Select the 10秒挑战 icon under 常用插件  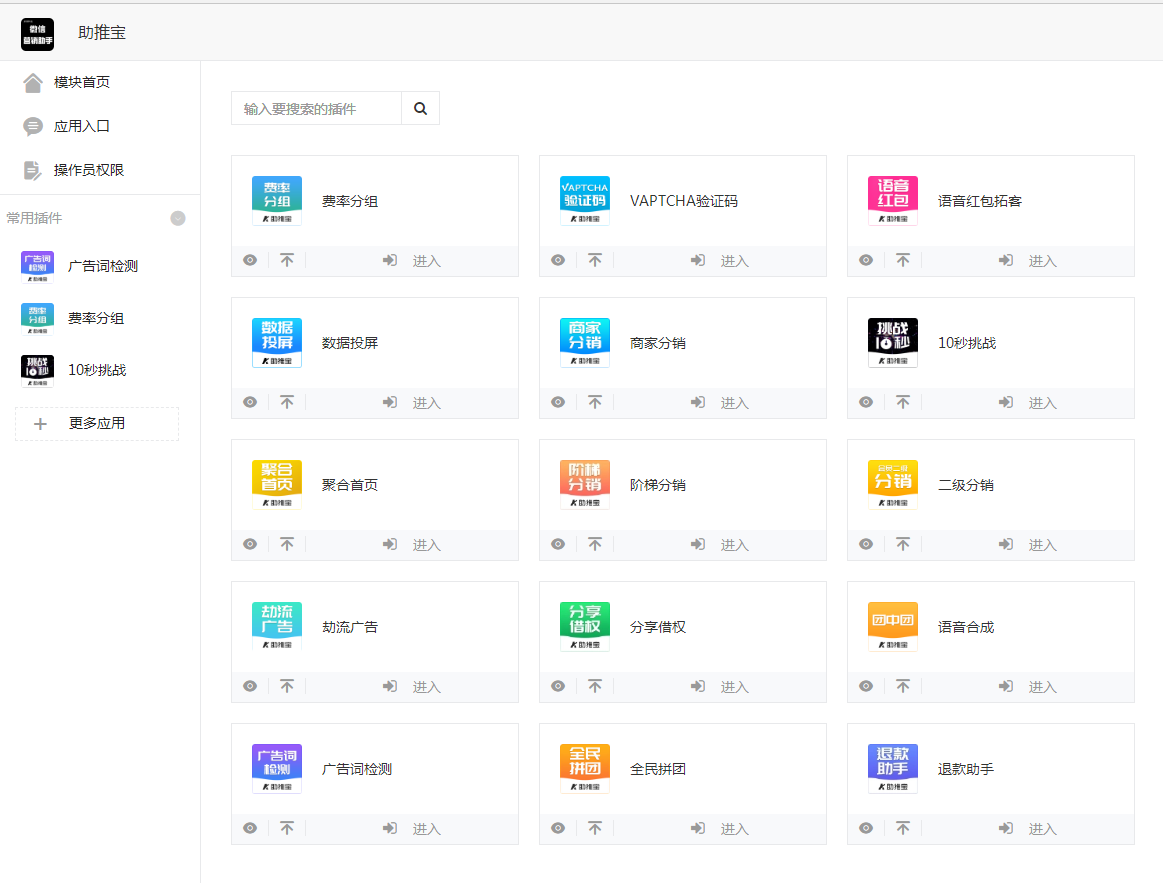click(x=37, y=370)
